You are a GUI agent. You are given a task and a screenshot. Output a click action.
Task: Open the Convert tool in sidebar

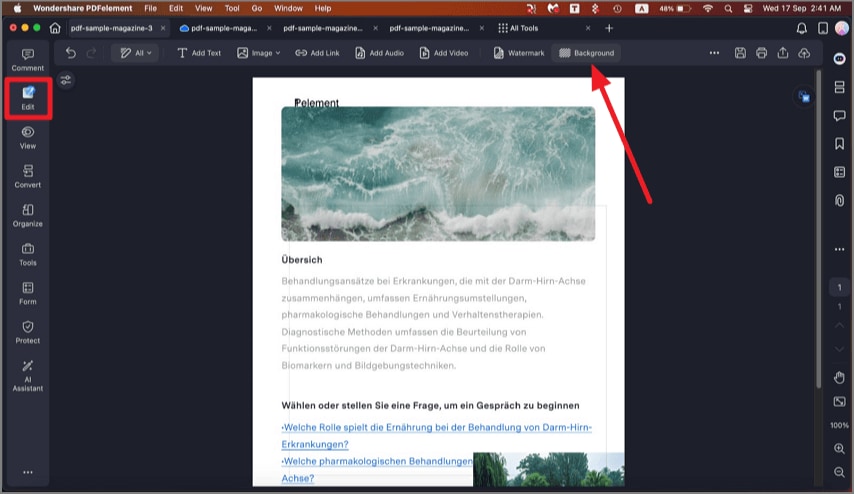28,176
